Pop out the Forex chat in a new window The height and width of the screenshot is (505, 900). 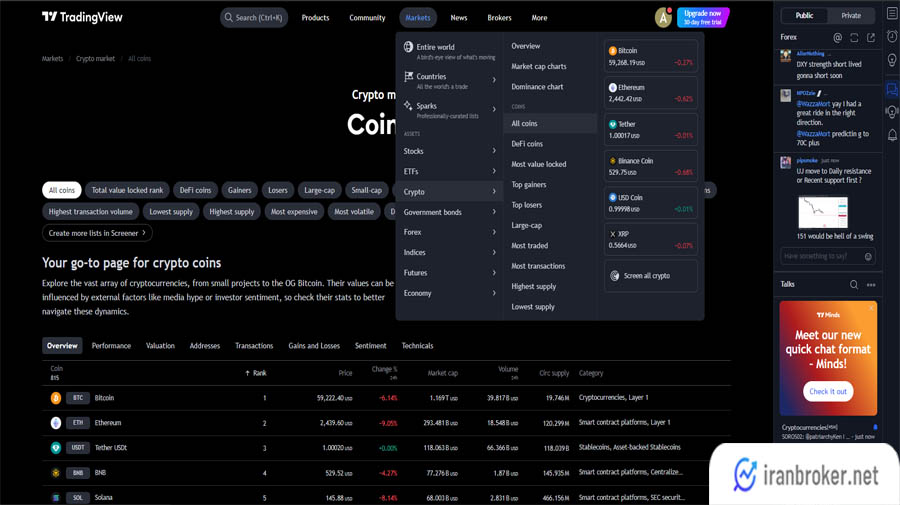coord(871,37)
